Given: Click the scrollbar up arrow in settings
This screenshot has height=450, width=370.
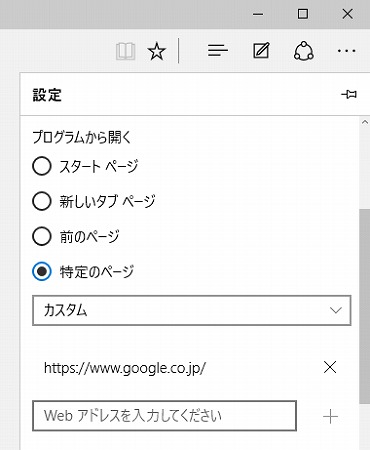Looking at the screenshot, I should click(365, 122).
